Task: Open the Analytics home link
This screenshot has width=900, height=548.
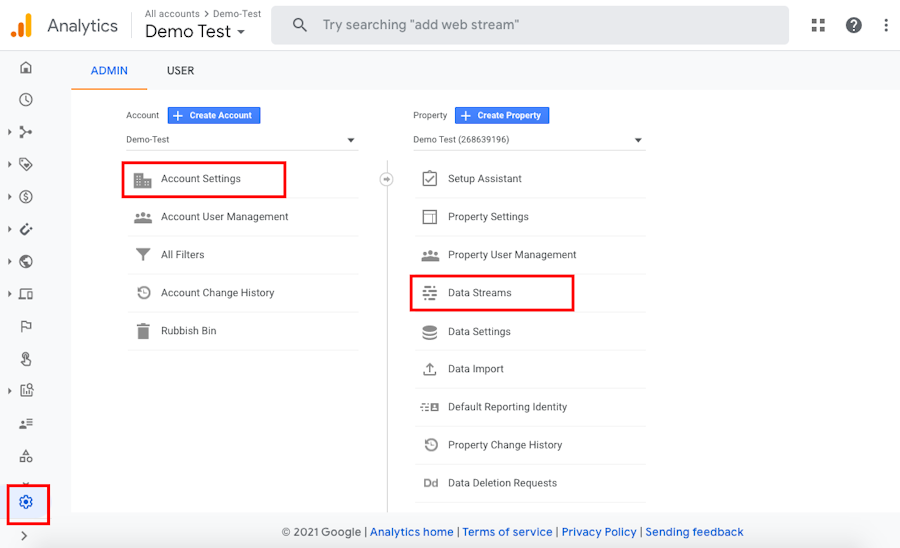Action: (412, 532)
